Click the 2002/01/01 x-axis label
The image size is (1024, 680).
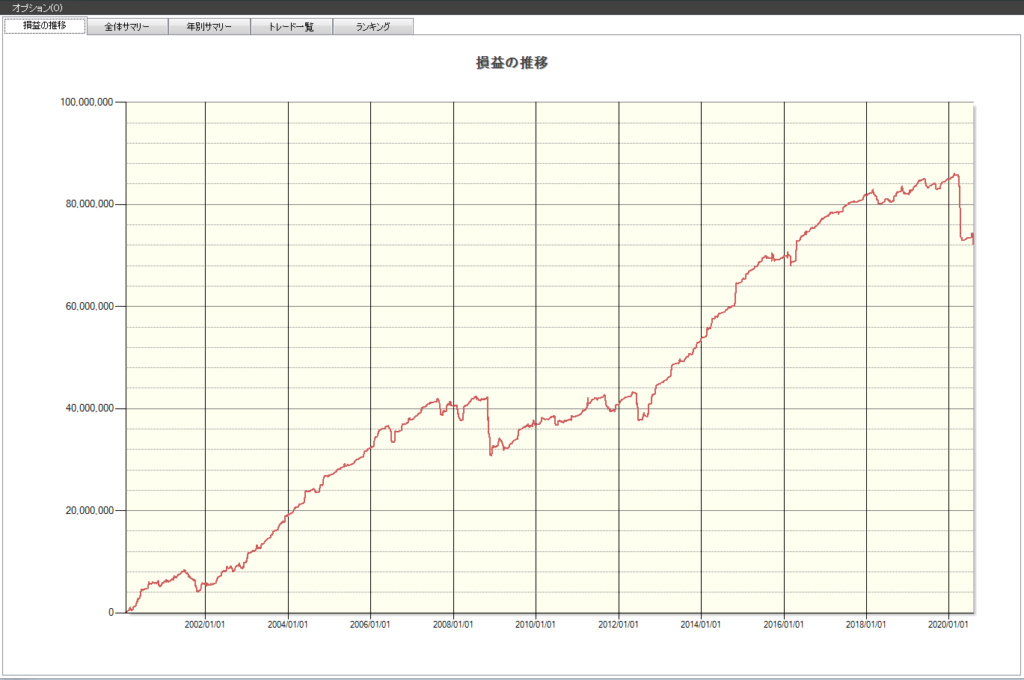(204, 624)
